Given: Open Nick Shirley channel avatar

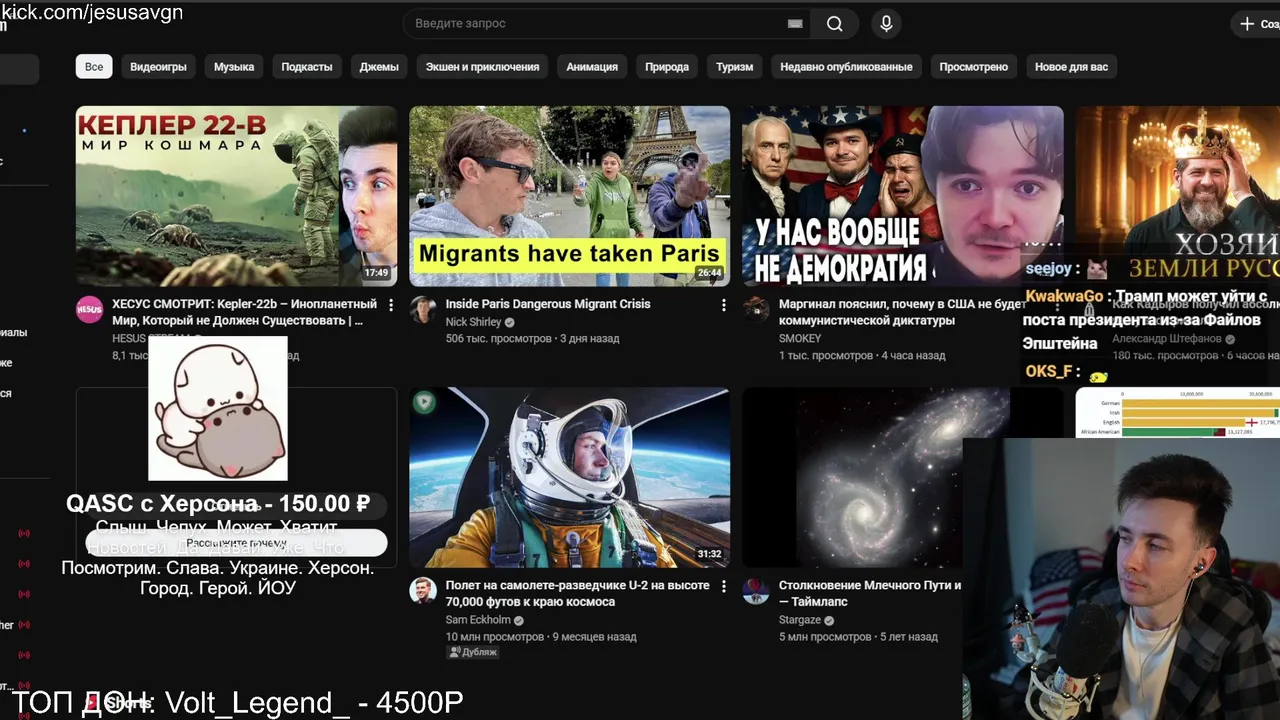Looking at the screenshot, I should (423, 309).
